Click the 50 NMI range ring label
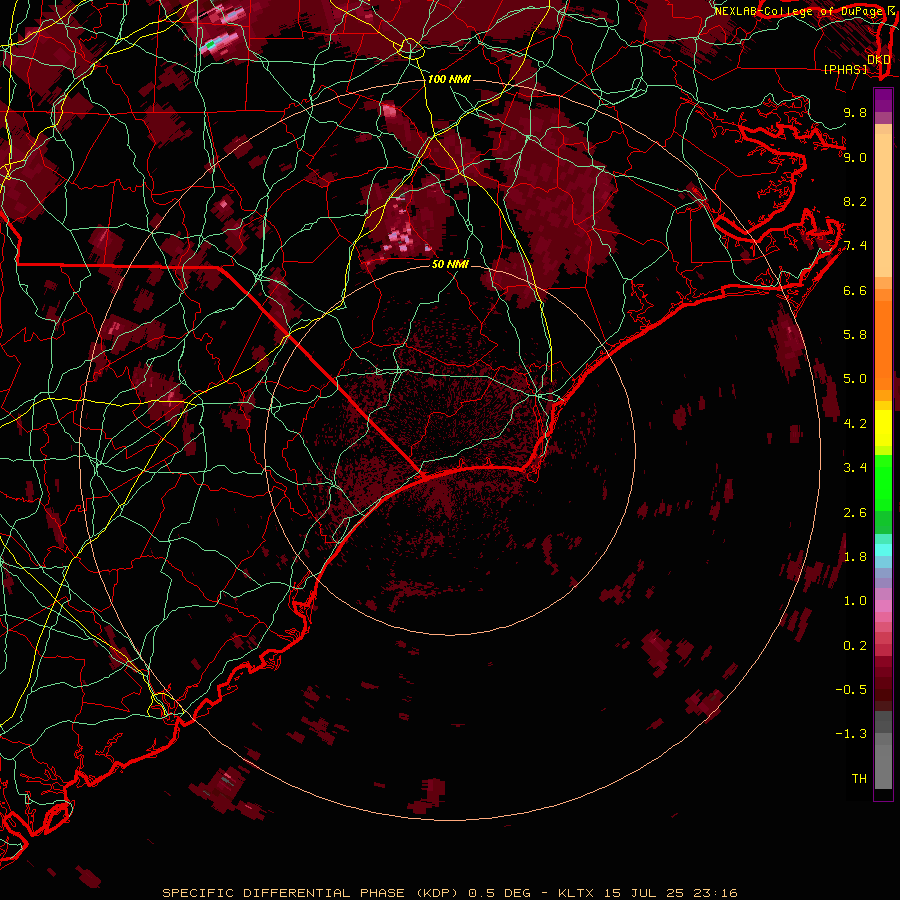 coord(450,264)
